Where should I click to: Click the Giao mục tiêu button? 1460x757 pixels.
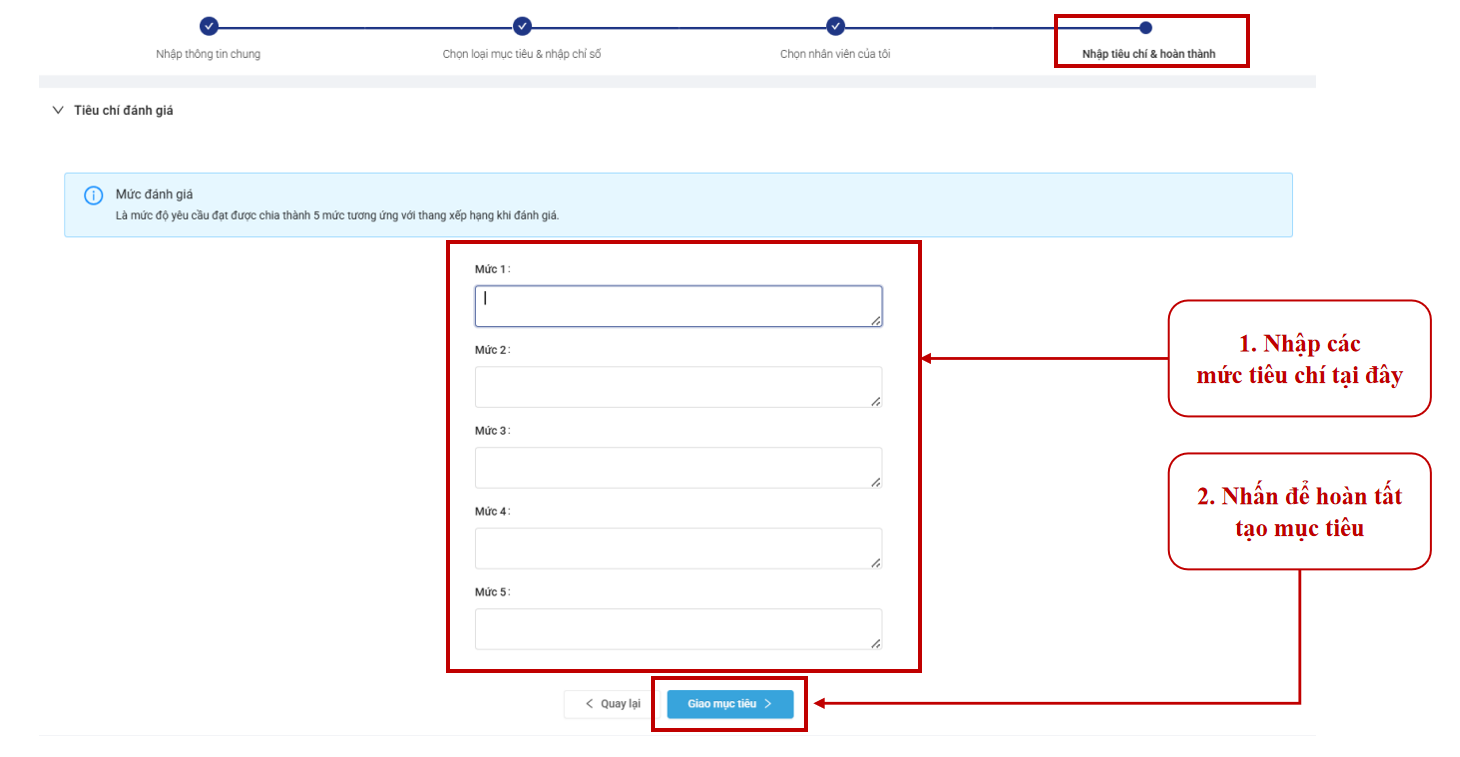(x=730, y=704)
